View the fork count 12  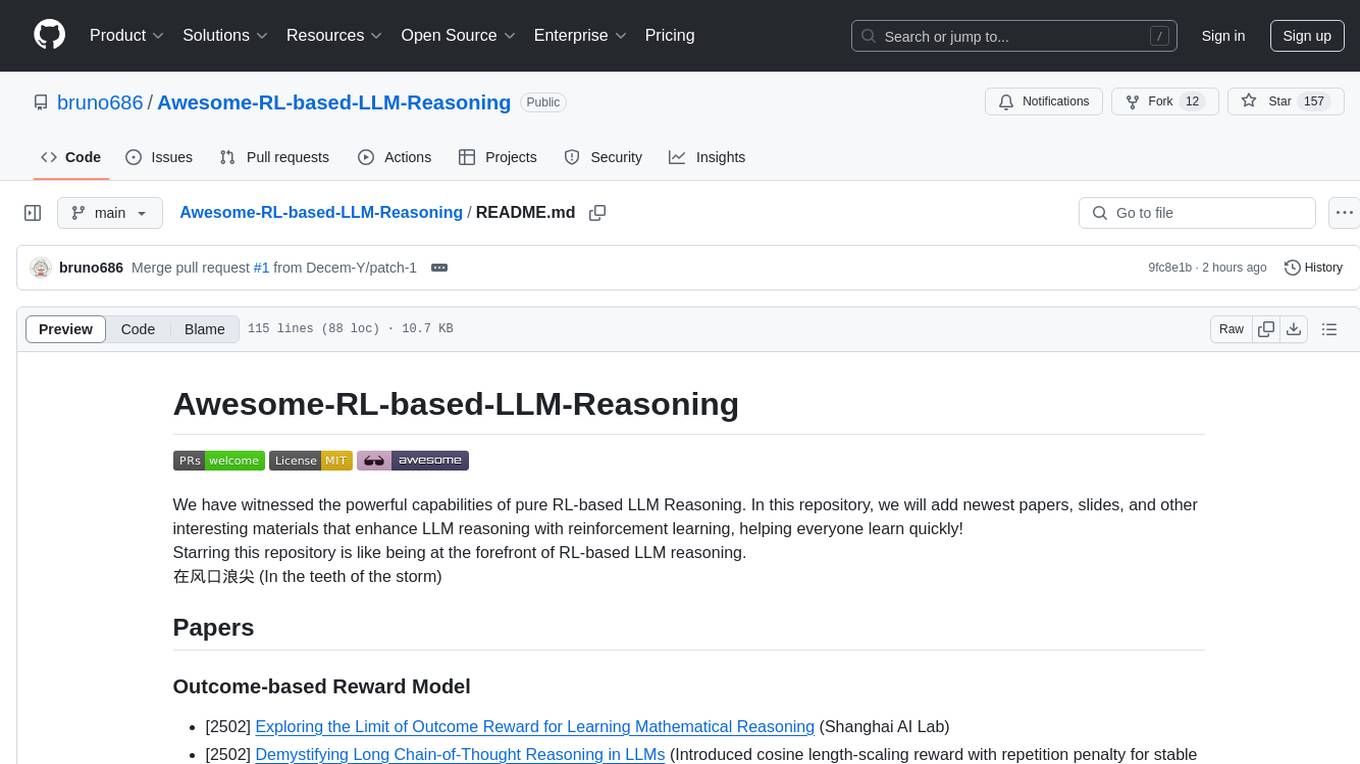(x=1192, y=101)
